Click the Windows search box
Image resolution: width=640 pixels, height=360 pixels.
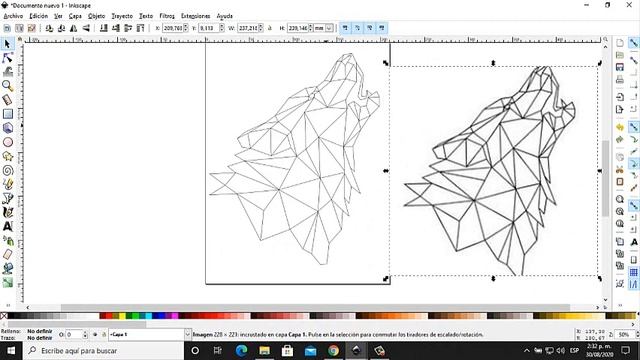click(103, 351)
